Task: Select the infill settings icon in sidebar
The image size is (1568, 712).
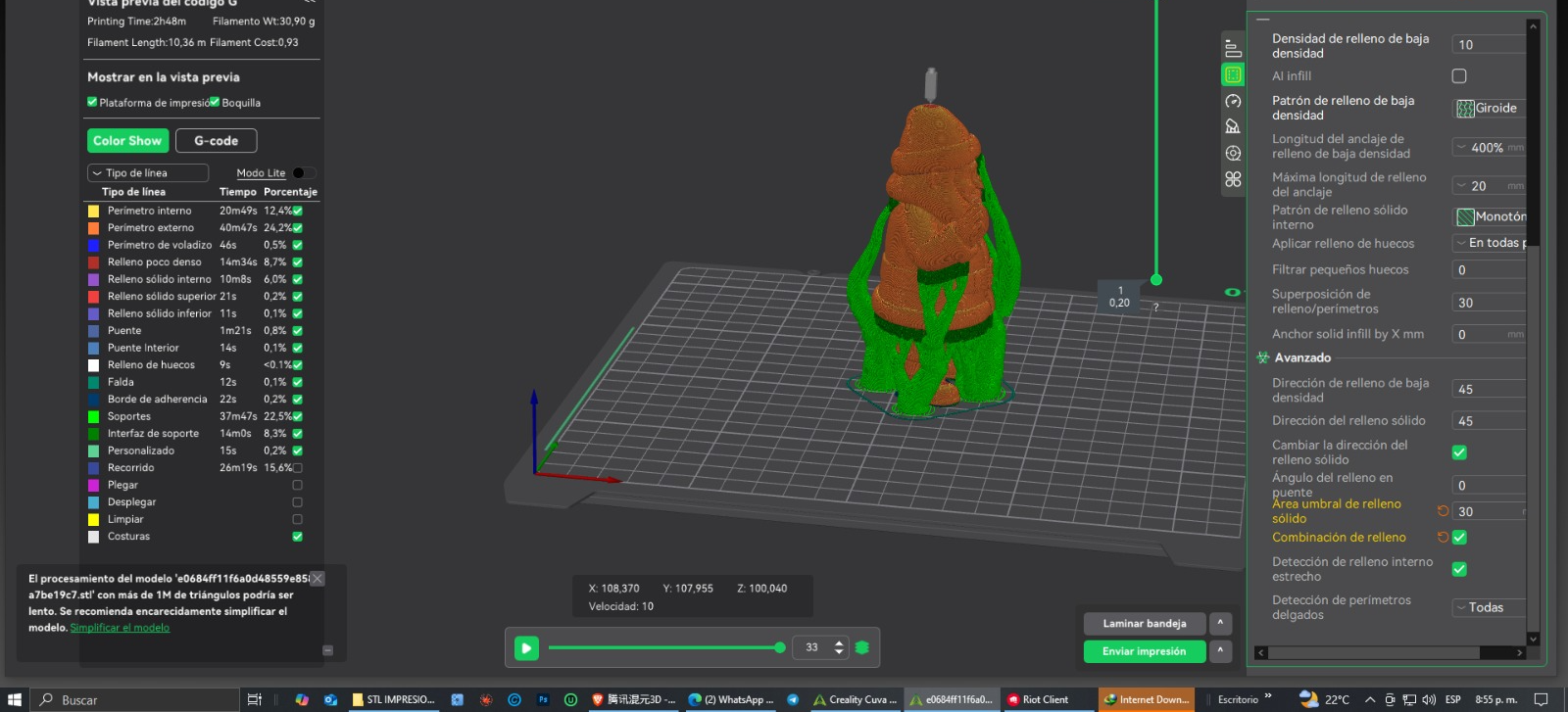Action: point(1233,74)
